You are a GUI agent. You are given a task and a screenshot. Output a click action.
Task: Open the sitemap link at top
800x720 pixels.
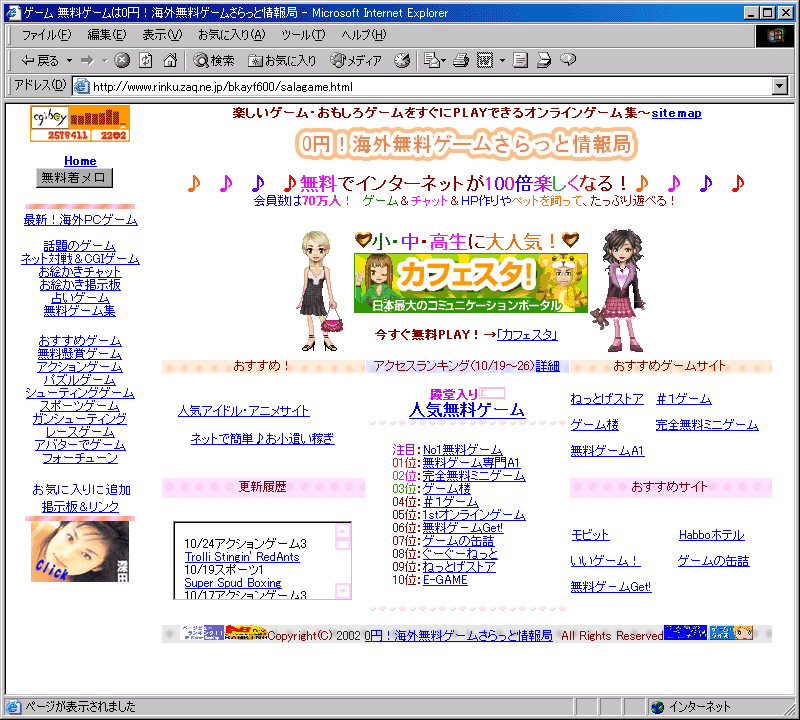[x=676, y=113]
